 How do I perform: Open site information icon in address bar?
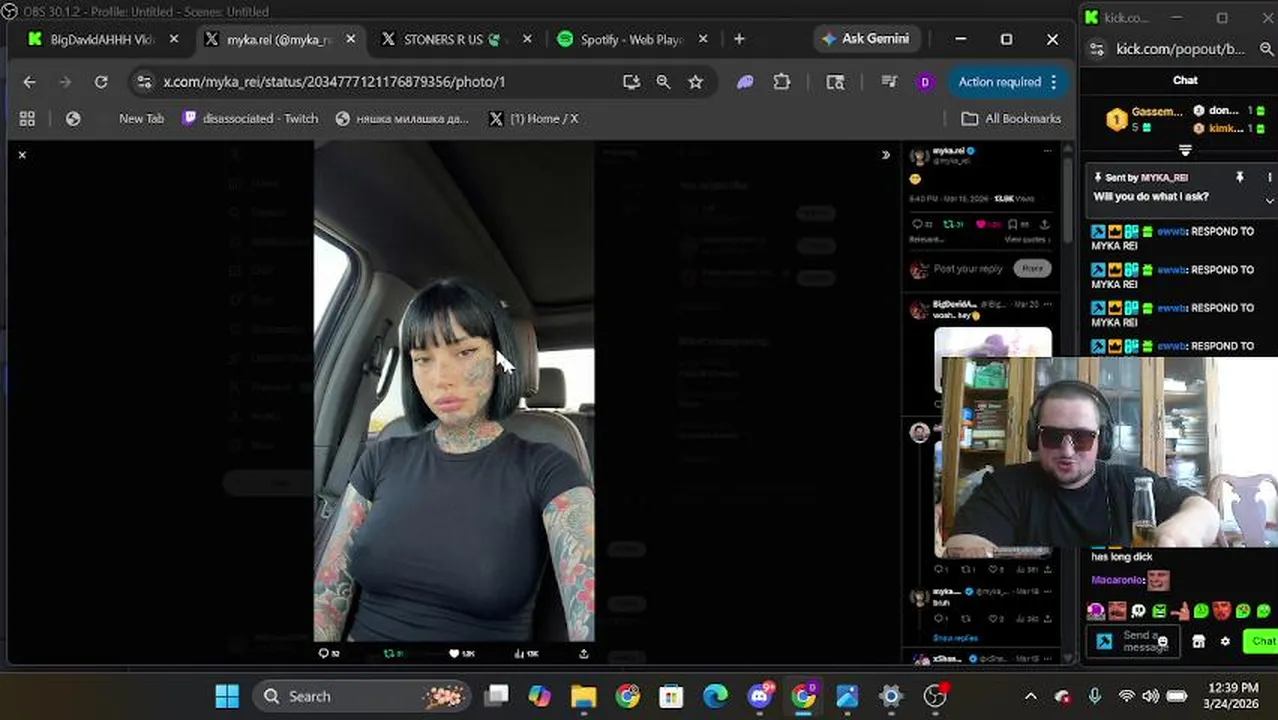144,82
